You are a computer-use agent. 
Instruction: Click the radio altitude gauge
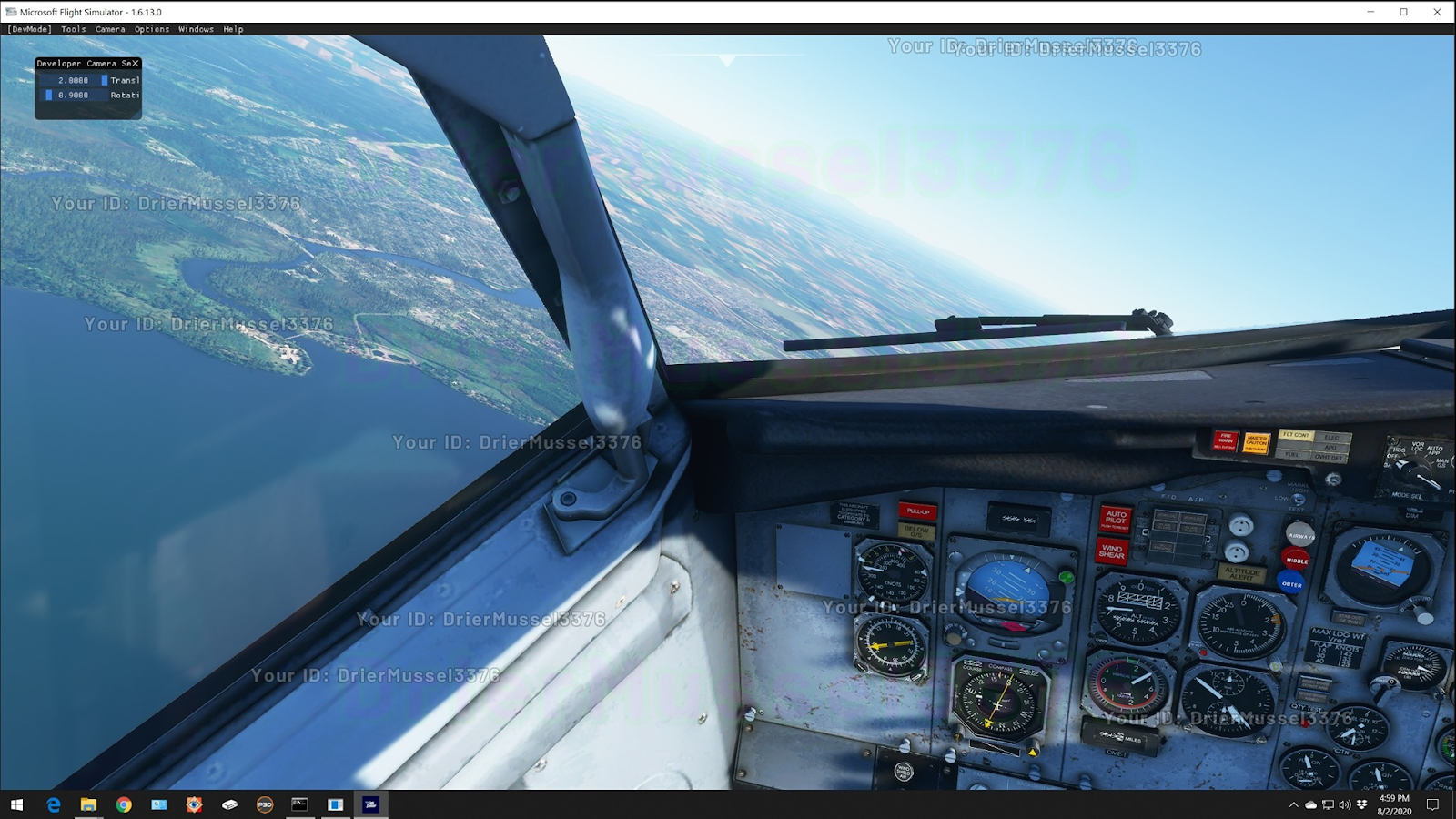click(x=1240, y=623)
